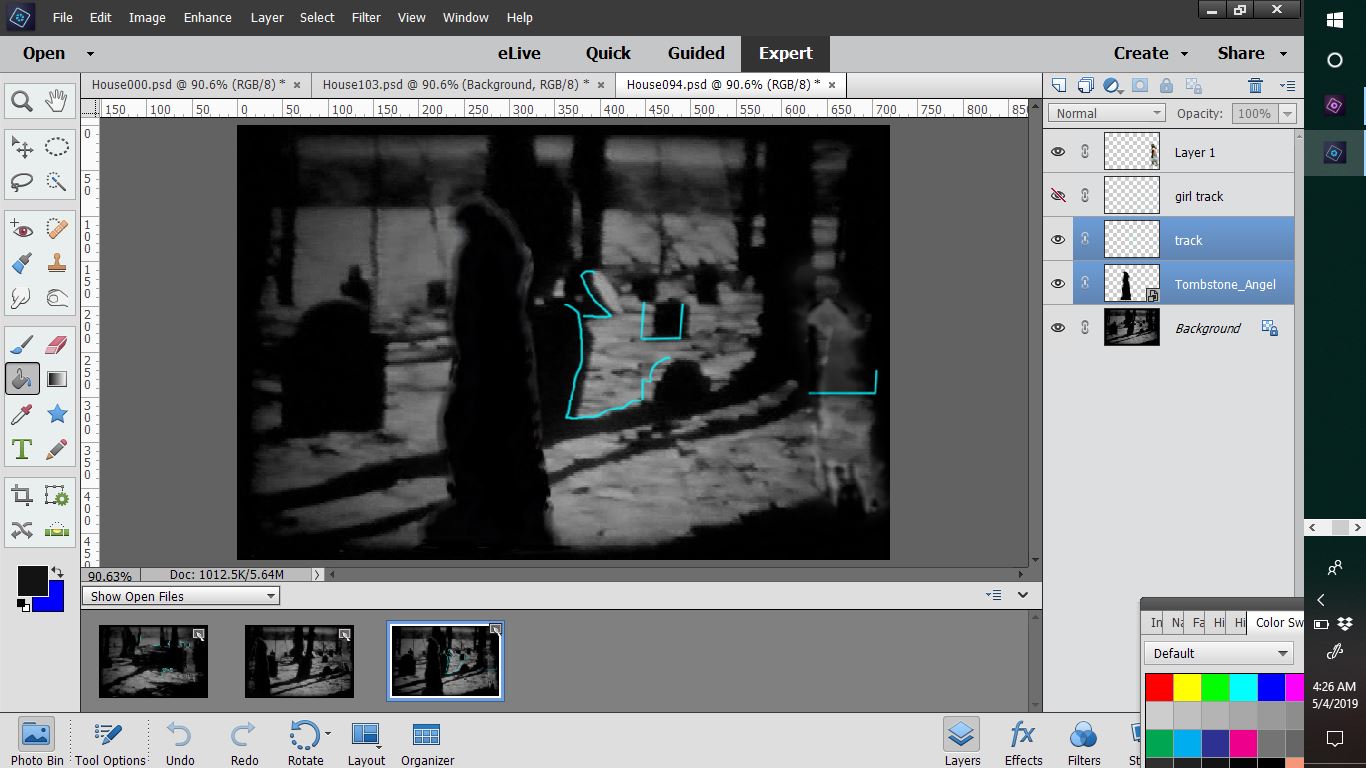This screenshot has width=1366, height=768.
Task: Expand the Create dropdown
Action: [x=1184, y=54]
